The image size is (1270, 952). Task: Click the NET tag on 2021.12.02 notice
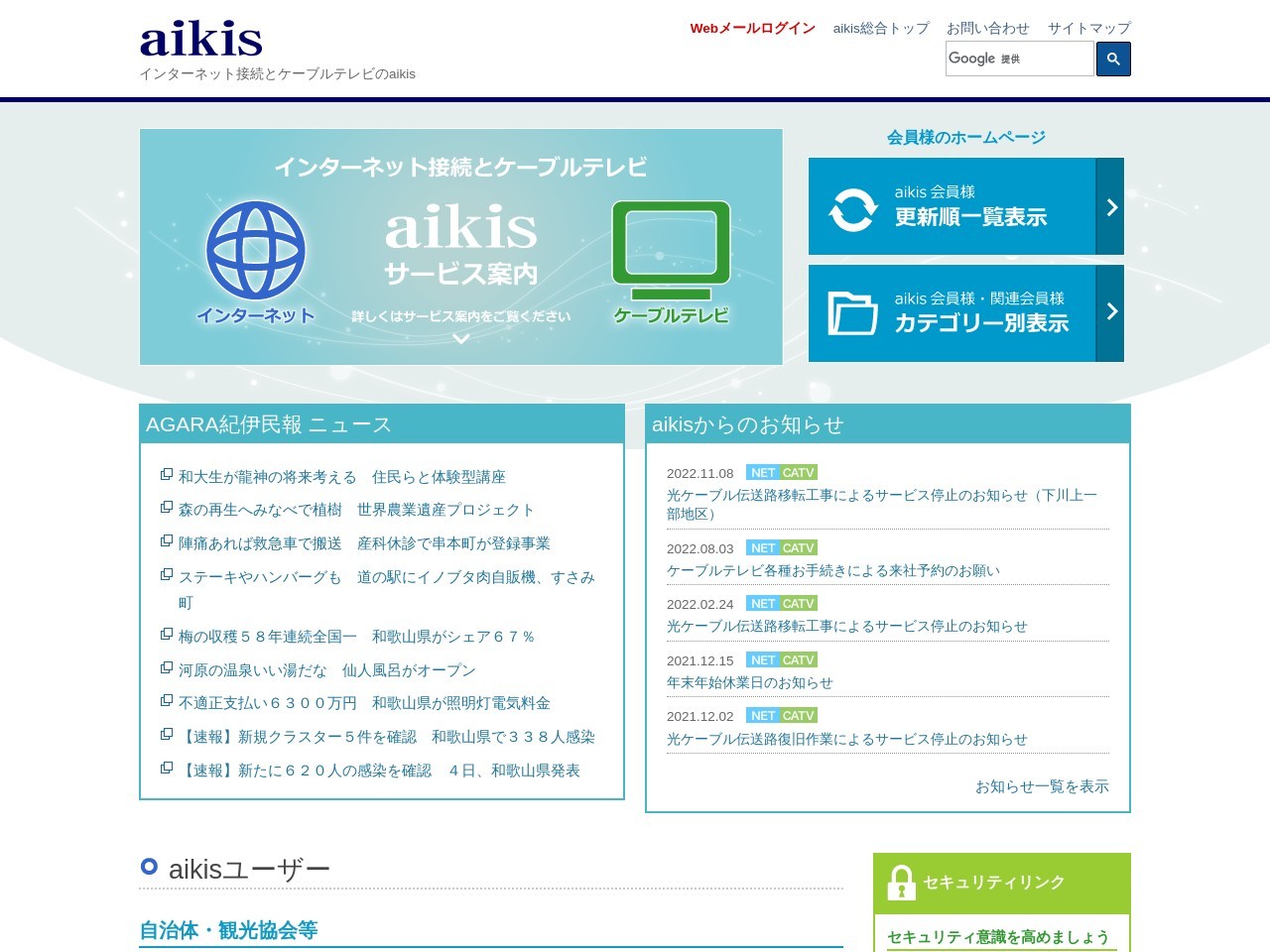point(763,716)
